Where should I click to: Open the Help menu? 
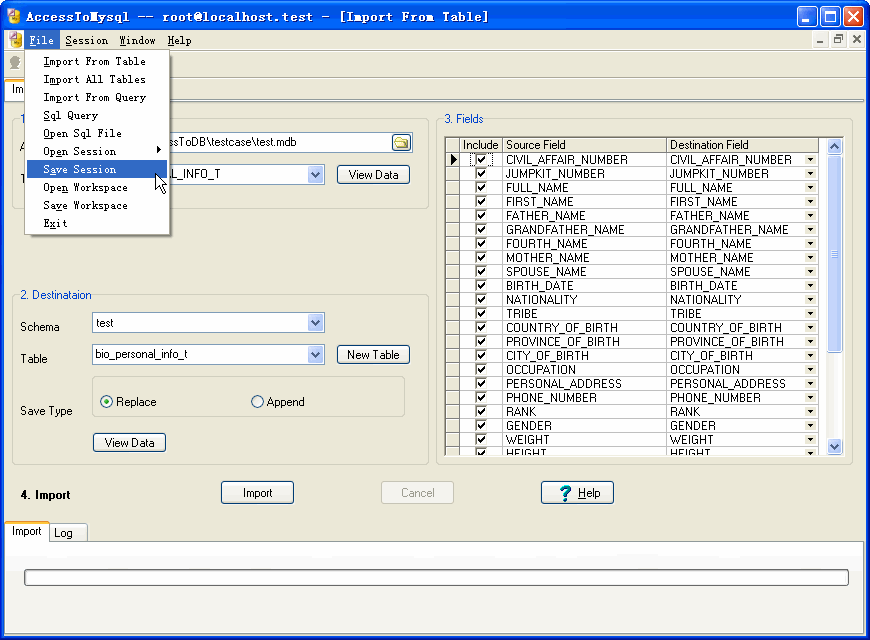[179, 41]
